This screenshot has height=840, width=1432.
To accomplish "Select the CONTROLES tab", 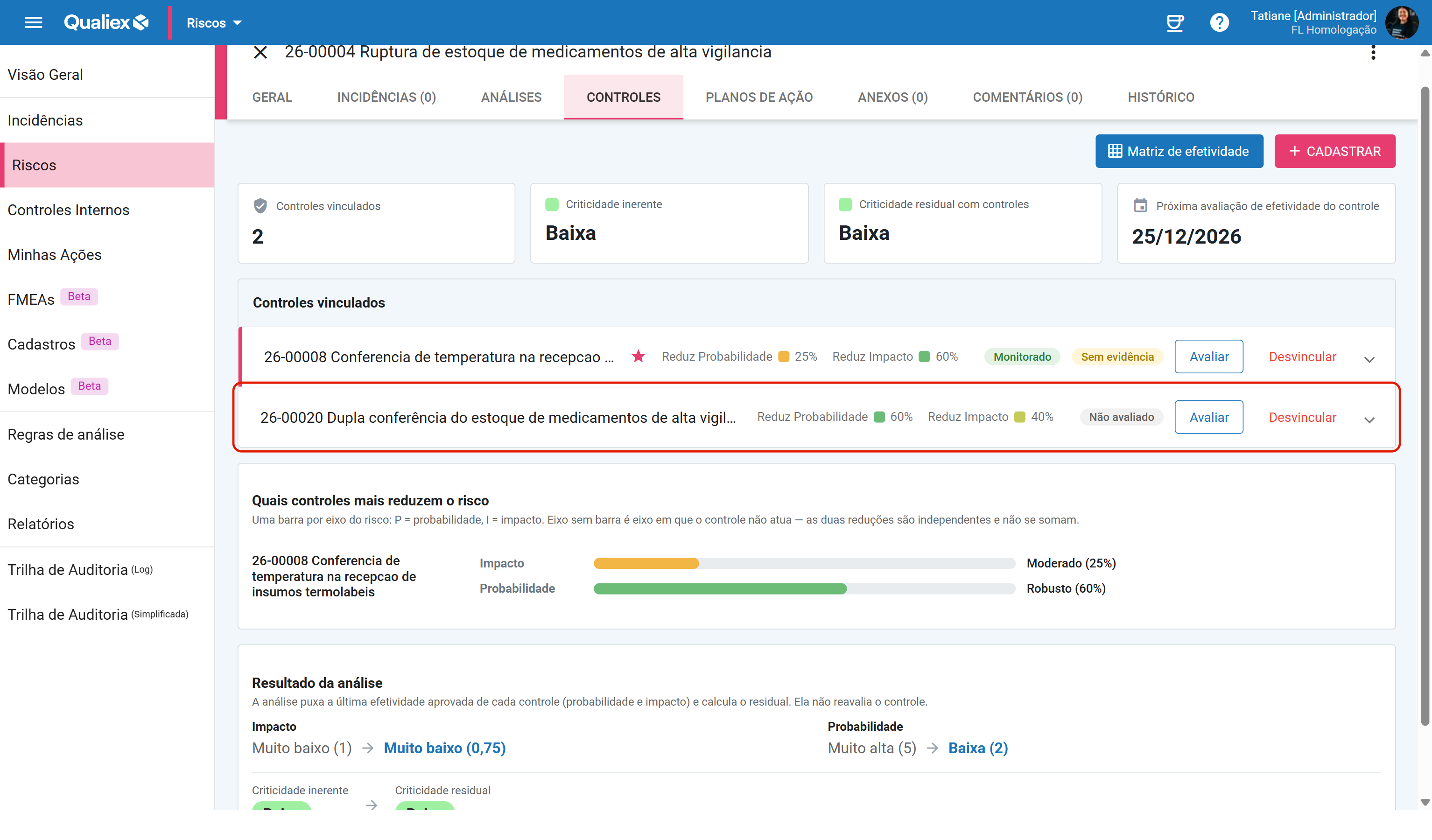I will click(x=624, y=97).
